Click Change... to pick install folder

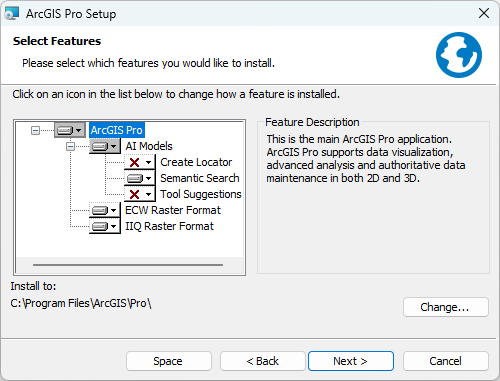446,307
